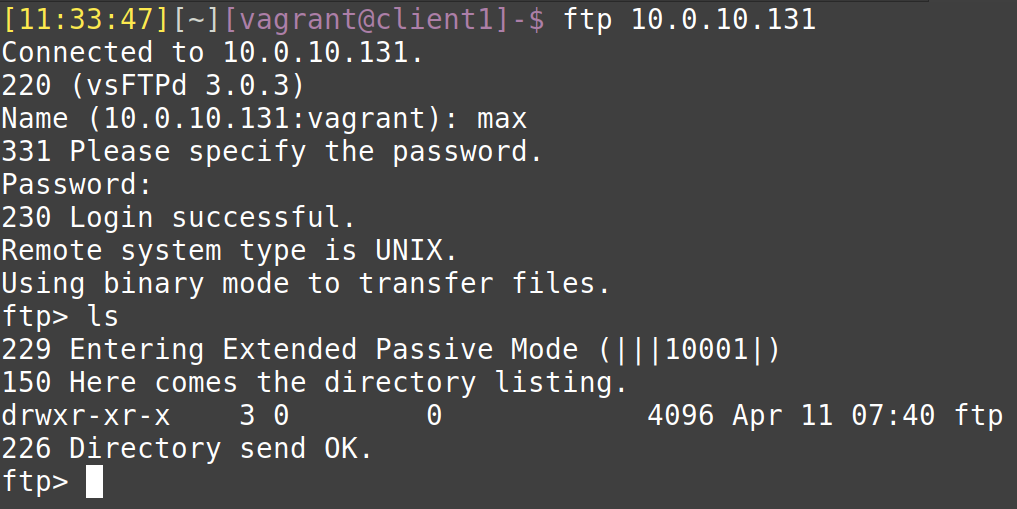Viewport: 1017px width, 509px height.
Task: Click the blinking cursor block after ftp prompt
Action: pyautogui.click(x=95, y=481)
